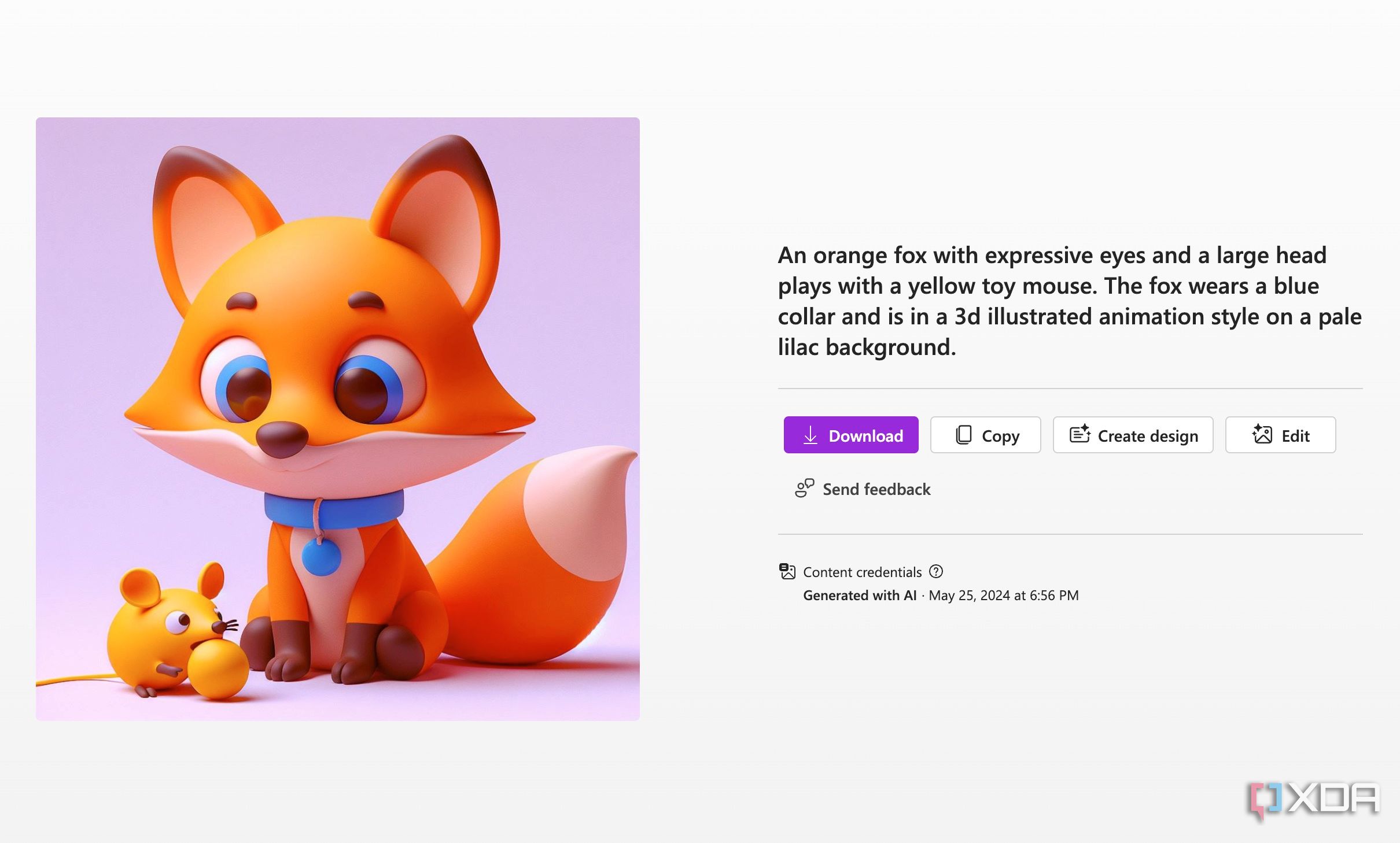Click the Content credentials label
Viewport: 1400px width, 843px height.
pos(862,572)
